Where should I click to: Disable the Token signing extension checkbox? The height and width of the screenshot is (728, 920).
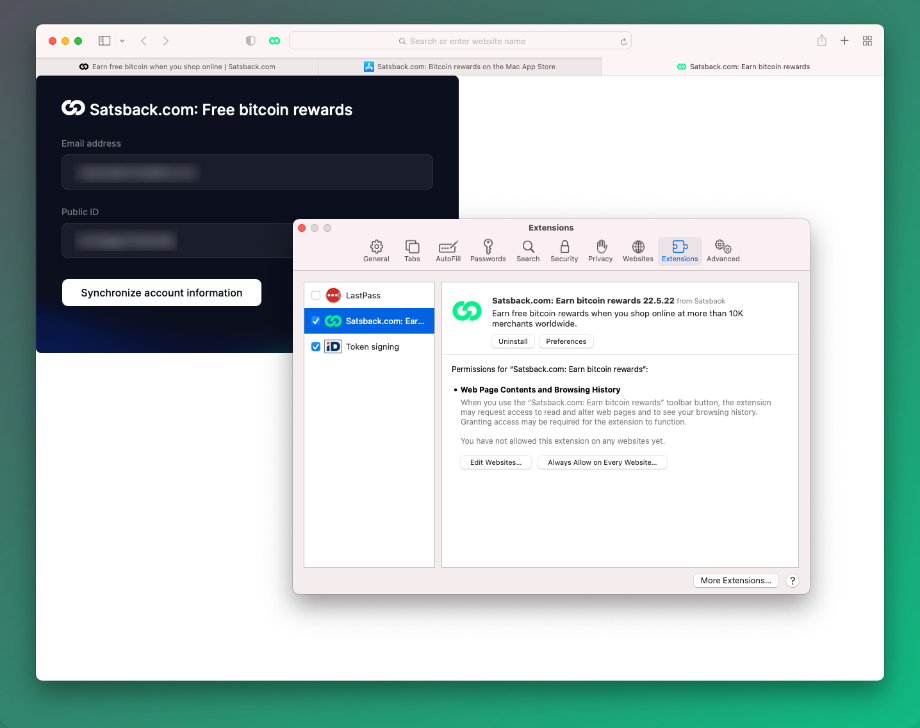click(x=316, y=347)
